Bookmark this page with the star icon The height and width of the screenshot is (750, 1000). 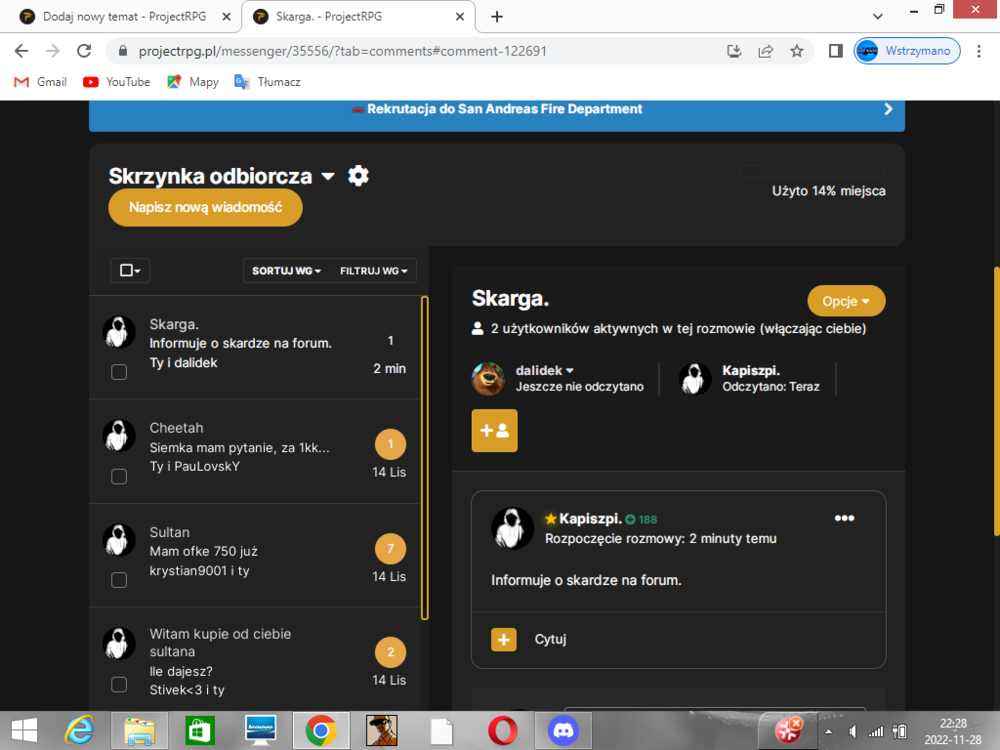pos(797,51)
